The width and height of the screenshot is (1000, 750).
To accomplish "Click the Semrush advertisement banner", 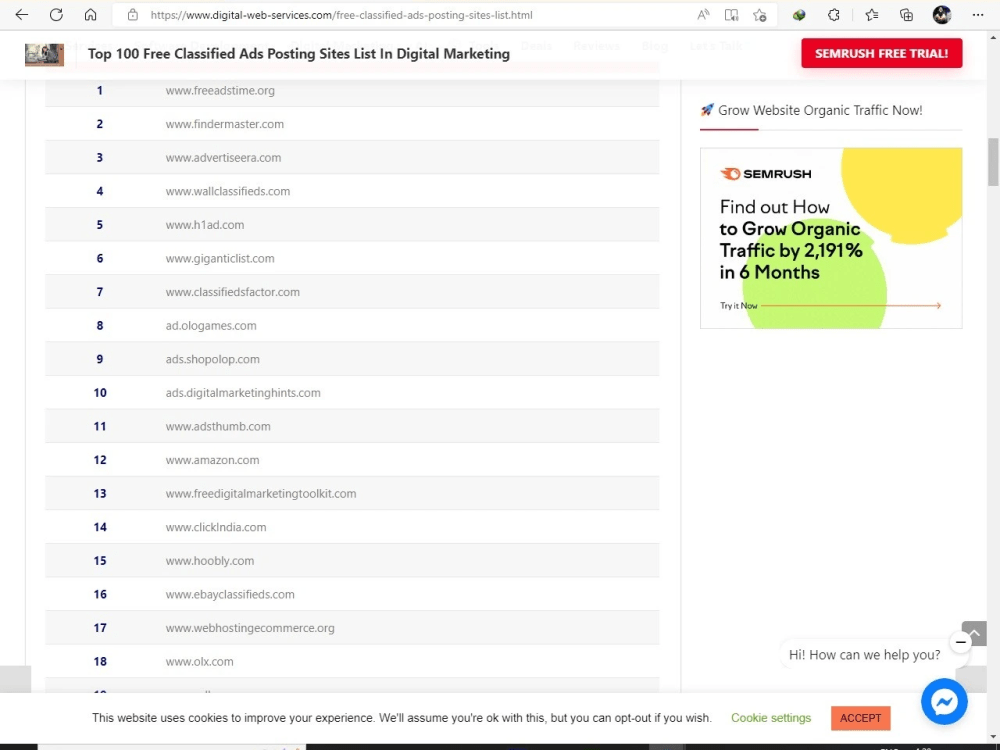I will [831, 238].
